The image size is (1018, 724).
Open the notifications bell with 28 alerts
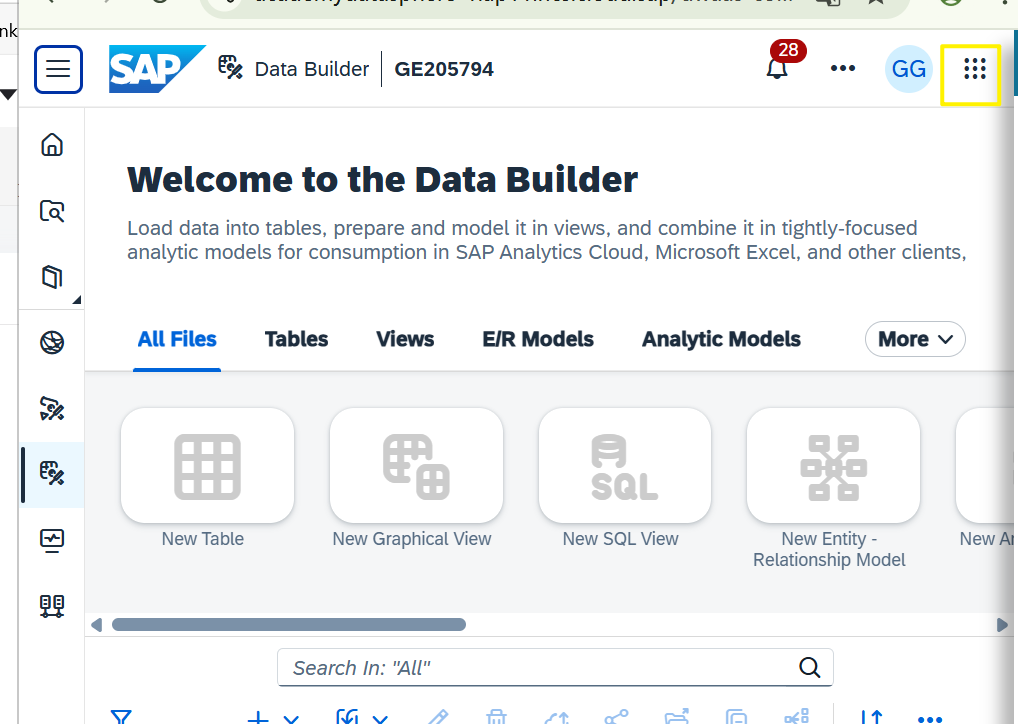777,68
